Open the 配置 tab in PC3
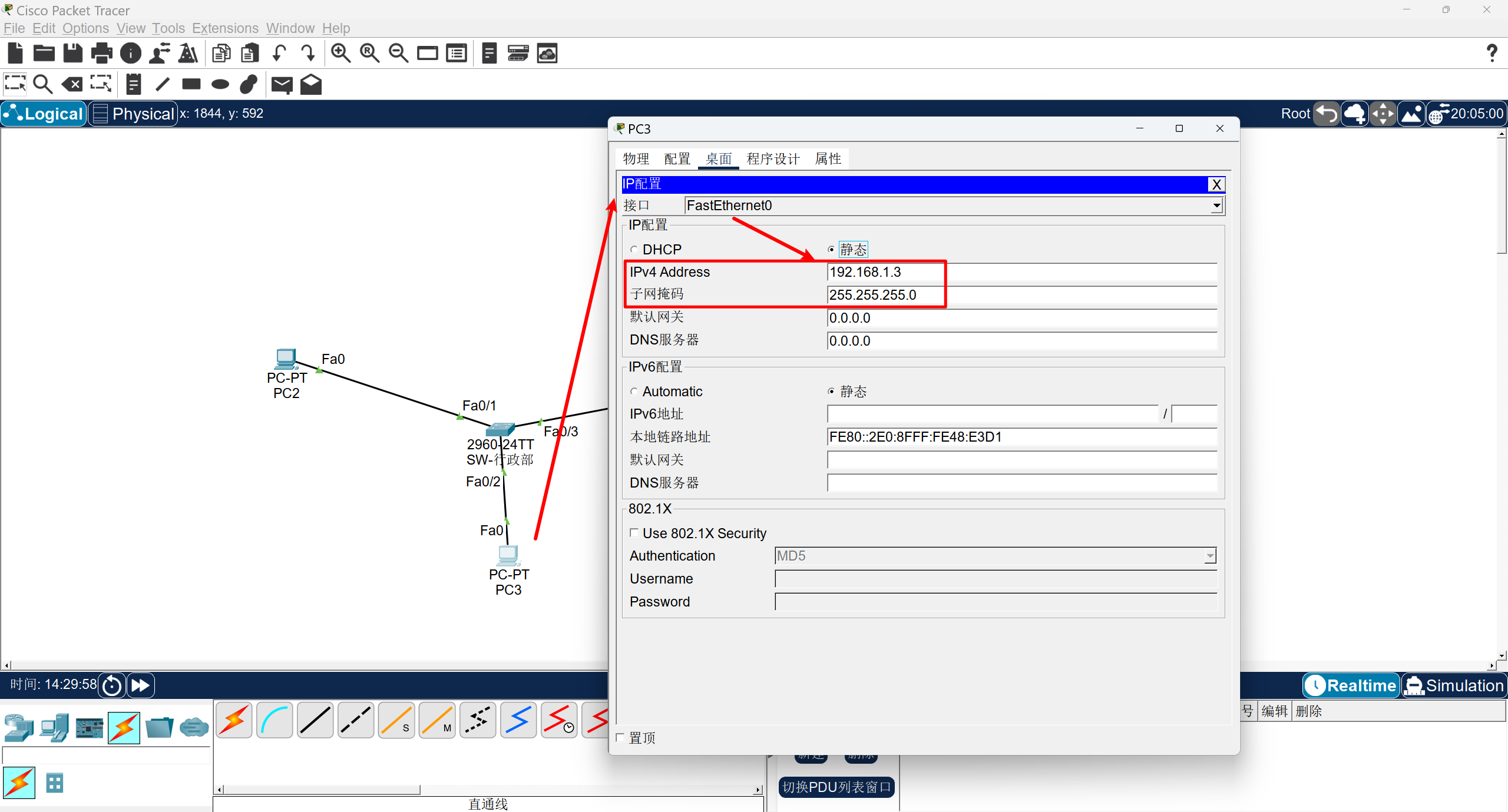 pyautogui.click(x=677, y=159)
